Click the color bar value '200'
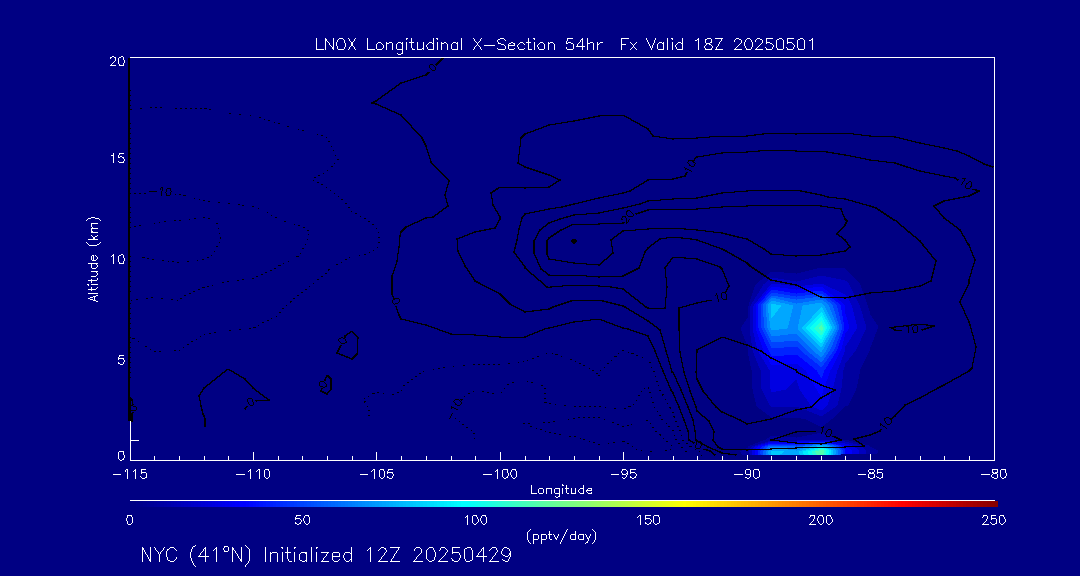 click(823, 520)
